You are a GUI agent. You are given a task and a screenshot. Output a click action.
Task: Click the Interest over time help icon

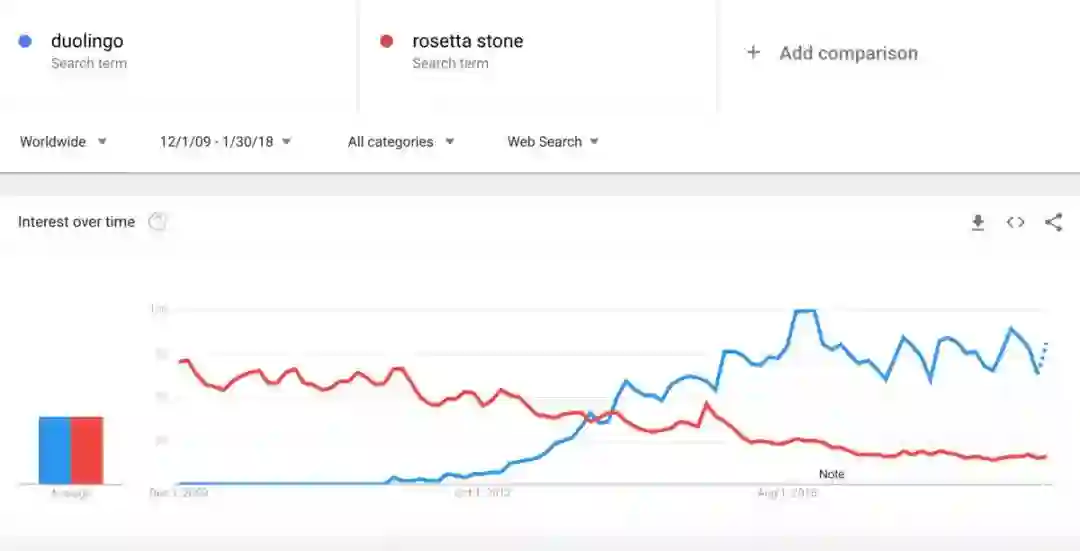click(x=157, y=222)
